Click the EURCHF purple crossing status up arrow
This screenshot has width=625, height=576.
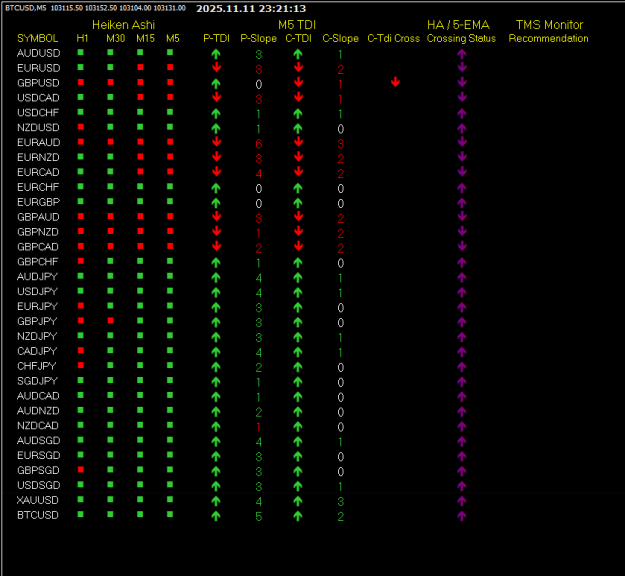(x=462, y=188)
